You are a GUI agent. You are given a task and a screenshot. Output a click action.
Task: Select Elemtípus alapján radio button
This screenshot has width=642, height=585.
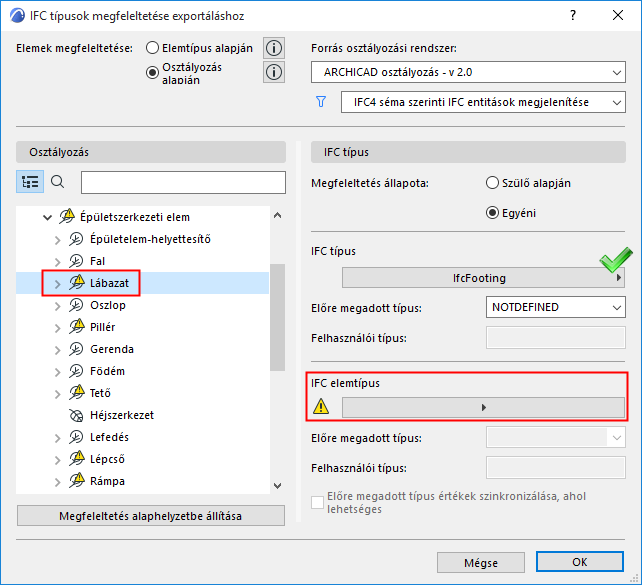[x=153, y=47]
